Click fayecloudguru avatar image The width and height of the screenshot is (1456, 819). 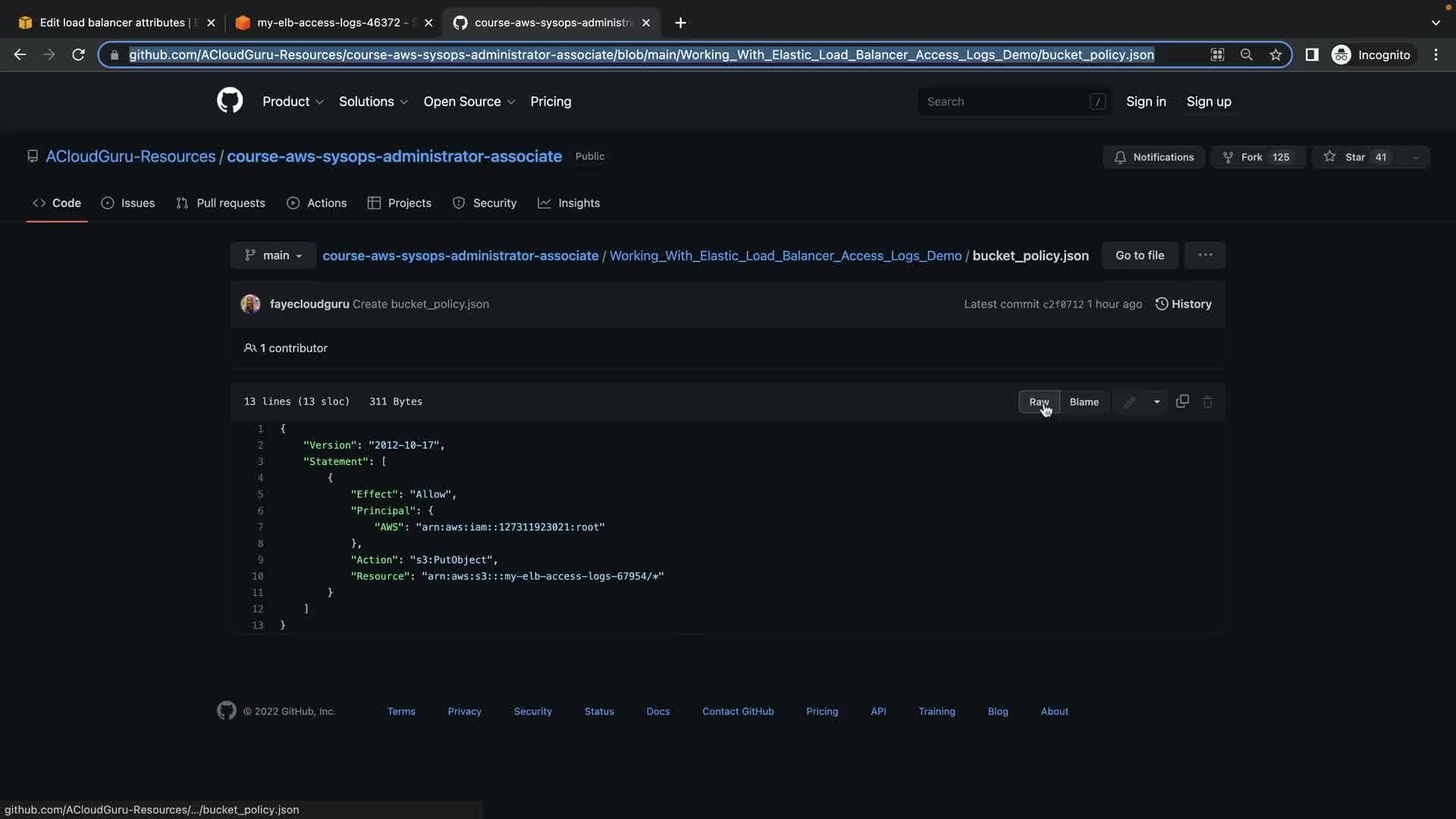pyautogui.click(x=250, y=304)
